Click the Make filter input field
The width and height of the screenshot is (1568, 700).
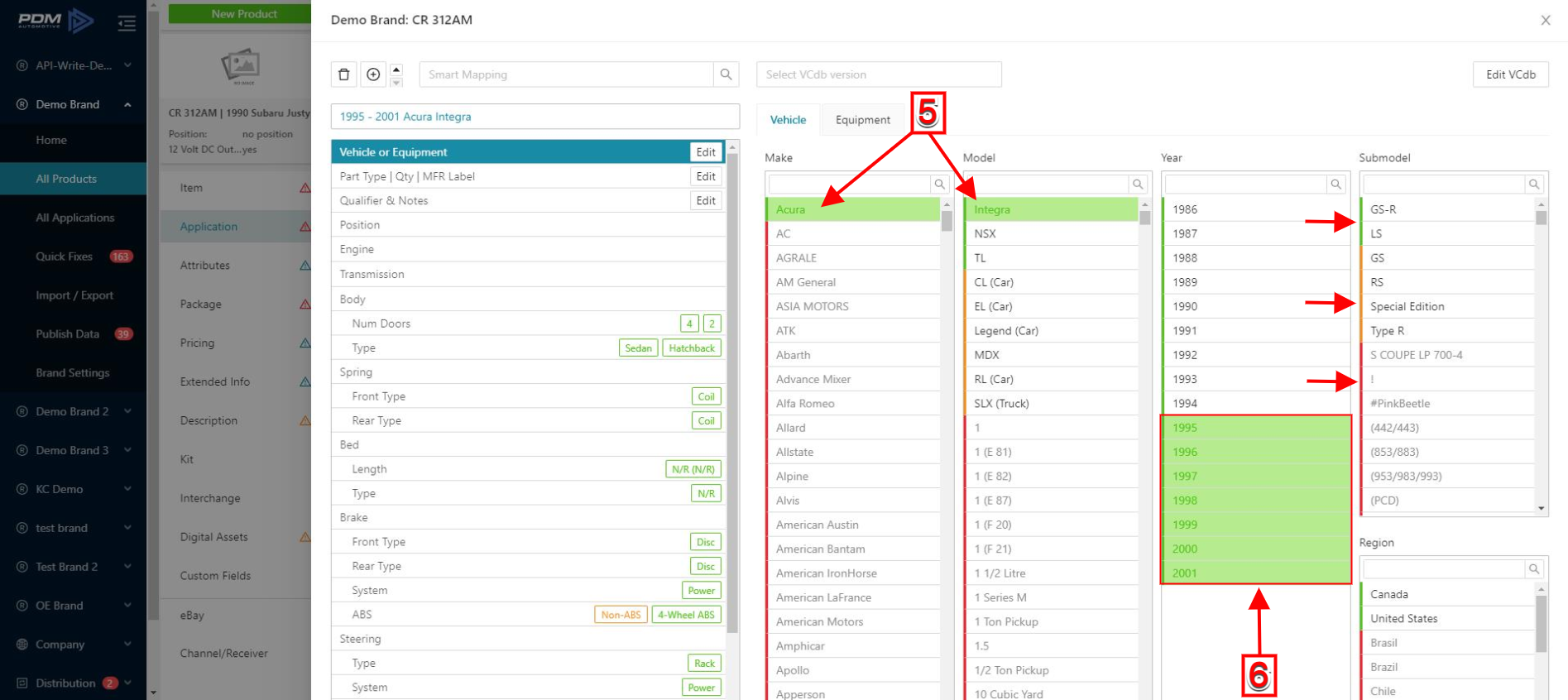click(x=850, y=184)
